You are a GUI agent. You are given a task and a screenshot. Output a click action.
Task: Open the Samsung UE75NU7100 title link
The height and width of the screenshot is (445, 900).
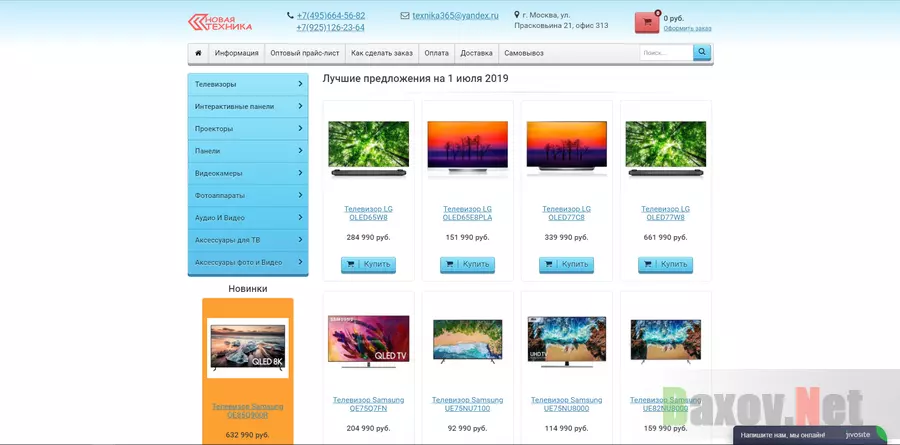[467, 404]
